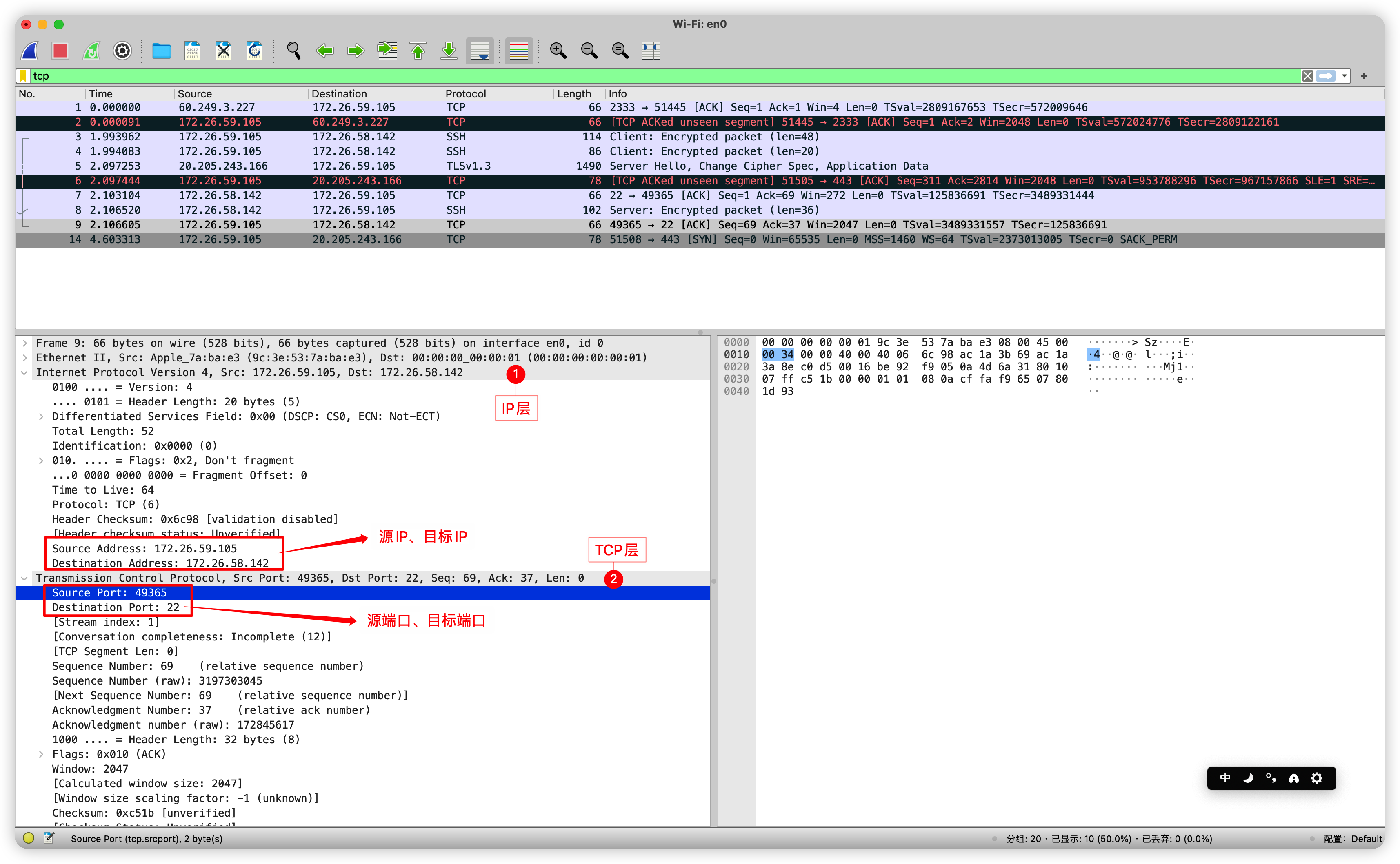
Task: Collapse the Internet Protocol Version 4 node
Action: click(x=24, y=372)
